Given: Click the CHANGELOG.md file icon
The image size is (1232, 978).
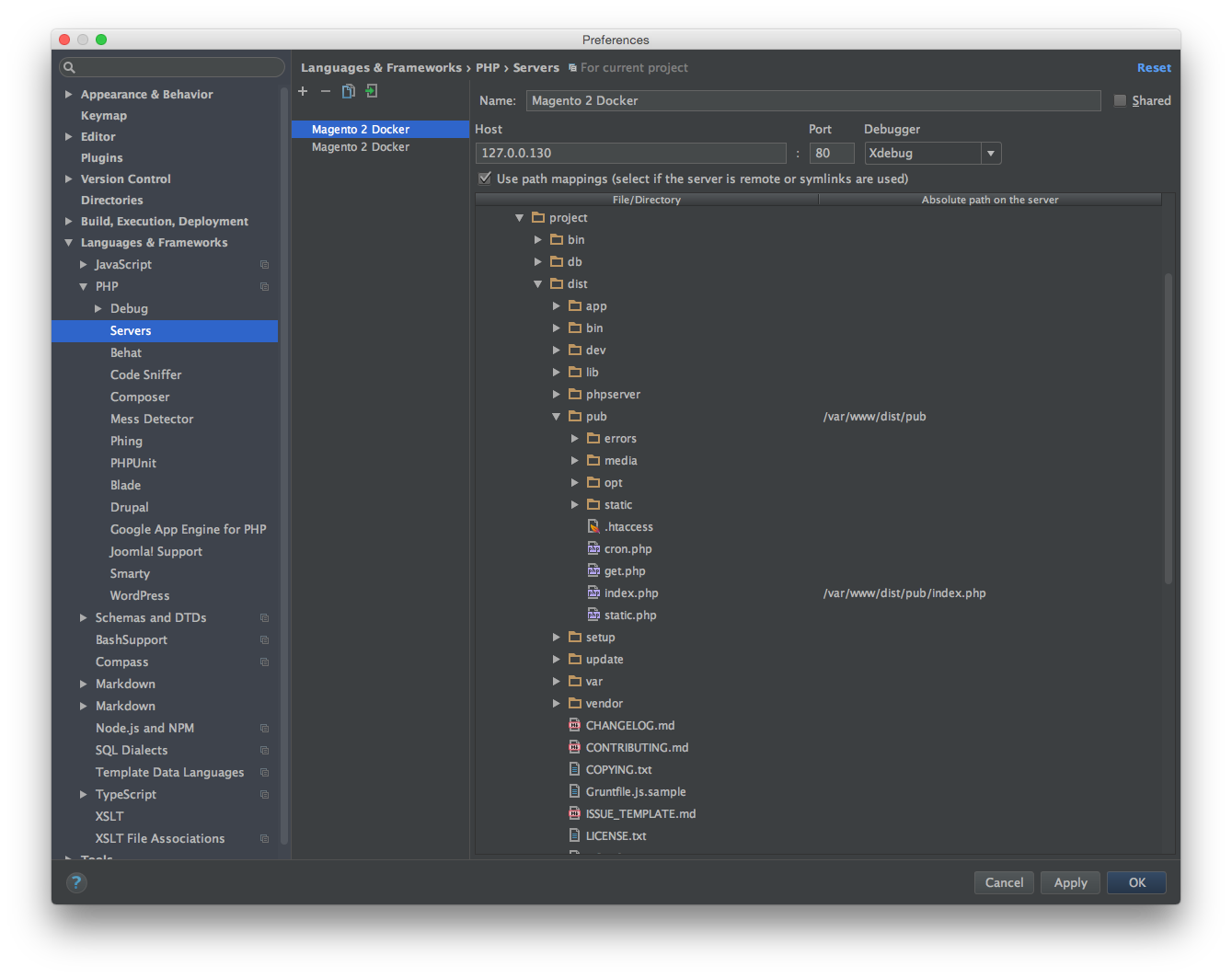Looking at the screenshot, I should (x=575, y=725).
